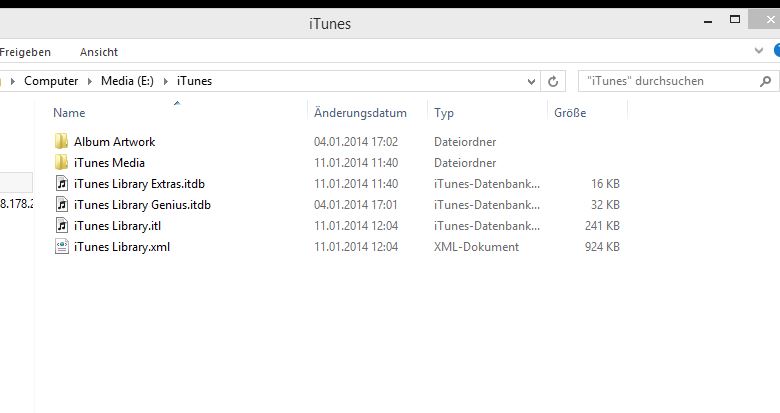Navigate to Media (E:) in breadcrumb
The image size is (780, 413).
(x=127, y=81)
